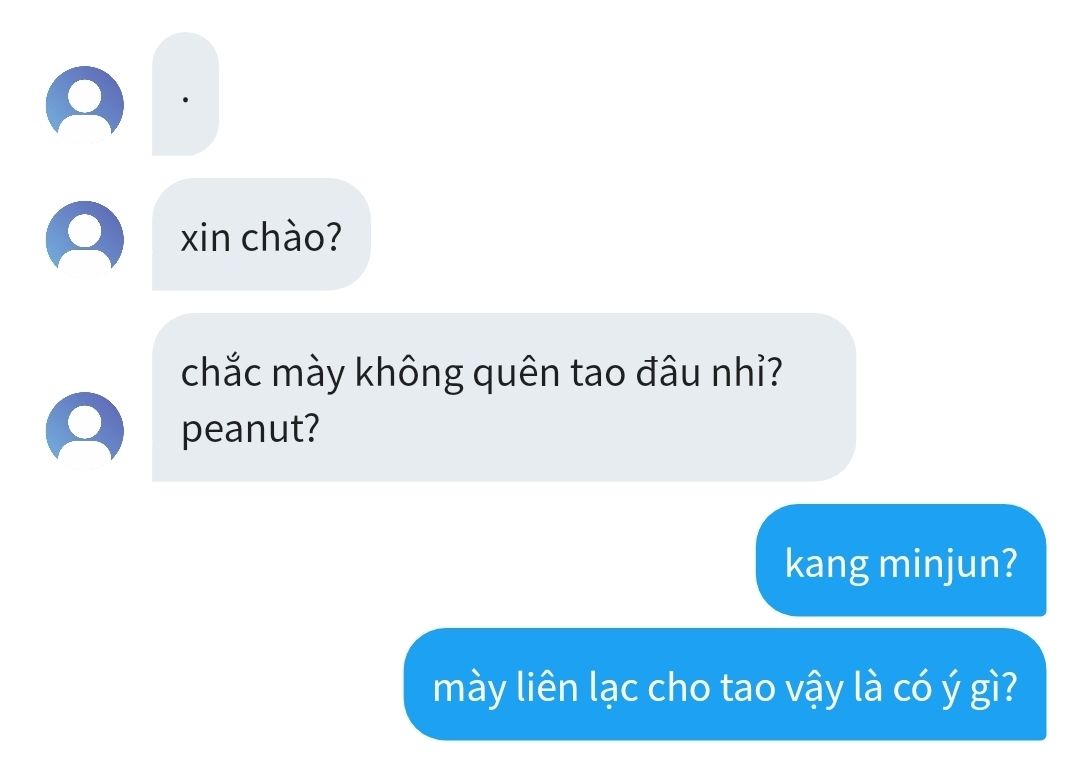The height and width of the screenshot is (767, 1080).
Task: Tap the avatar next to "xin chào?"
Action: (85, 239)
